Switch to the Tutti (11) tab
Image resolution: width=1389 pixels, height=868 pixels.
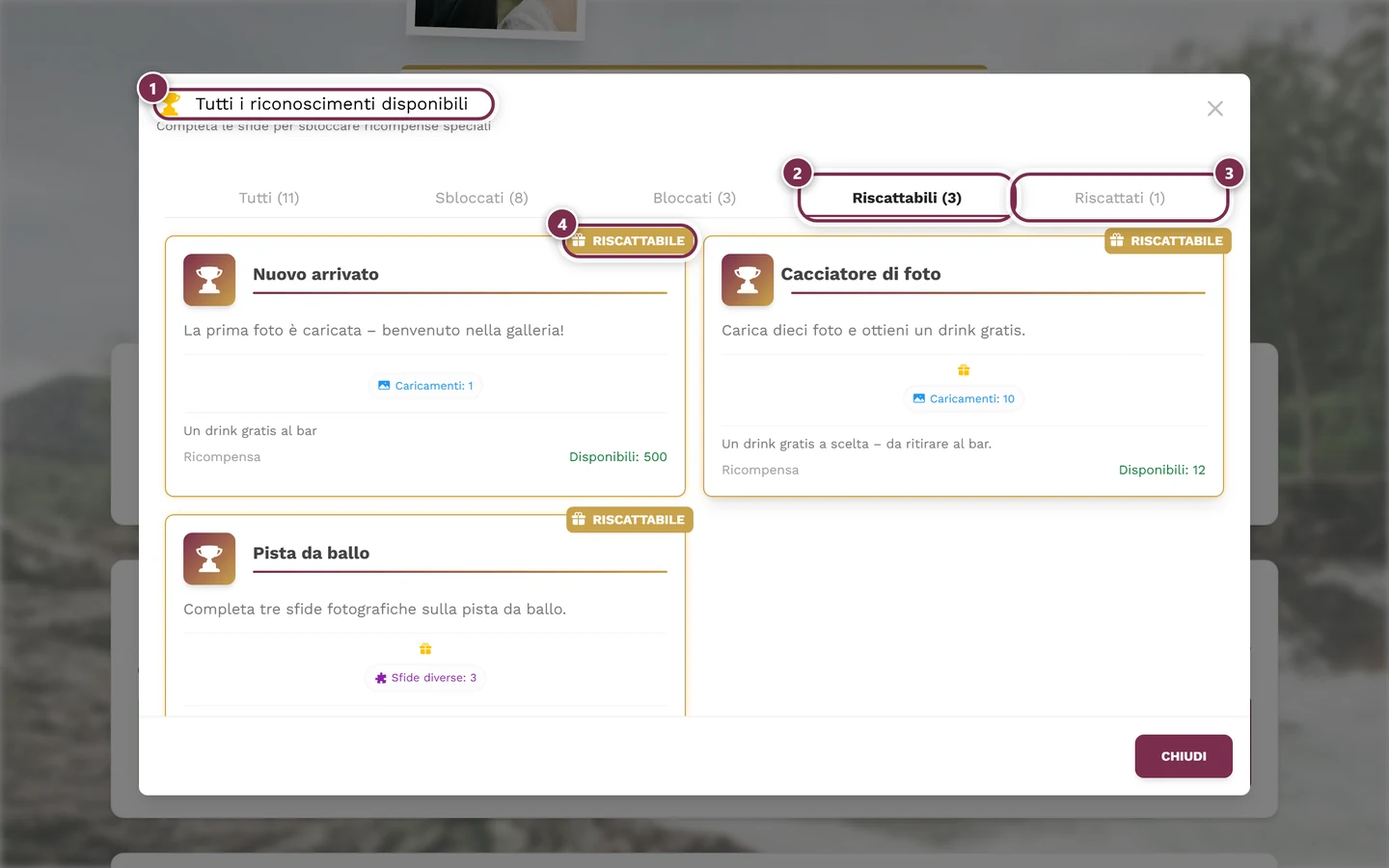pos(269,198)
